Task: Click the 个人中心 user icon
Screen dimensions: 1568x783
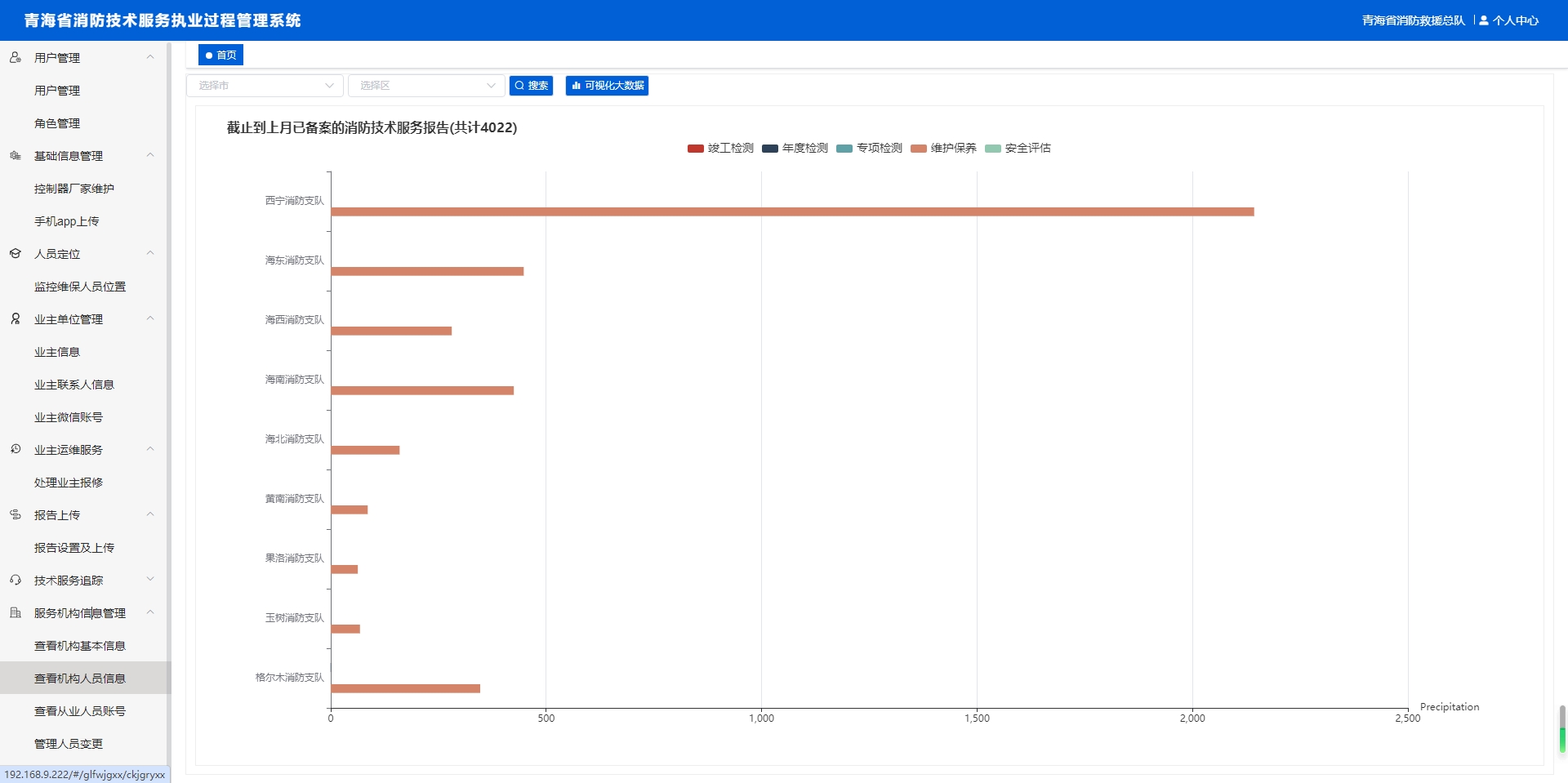Action: (1484, 20)
